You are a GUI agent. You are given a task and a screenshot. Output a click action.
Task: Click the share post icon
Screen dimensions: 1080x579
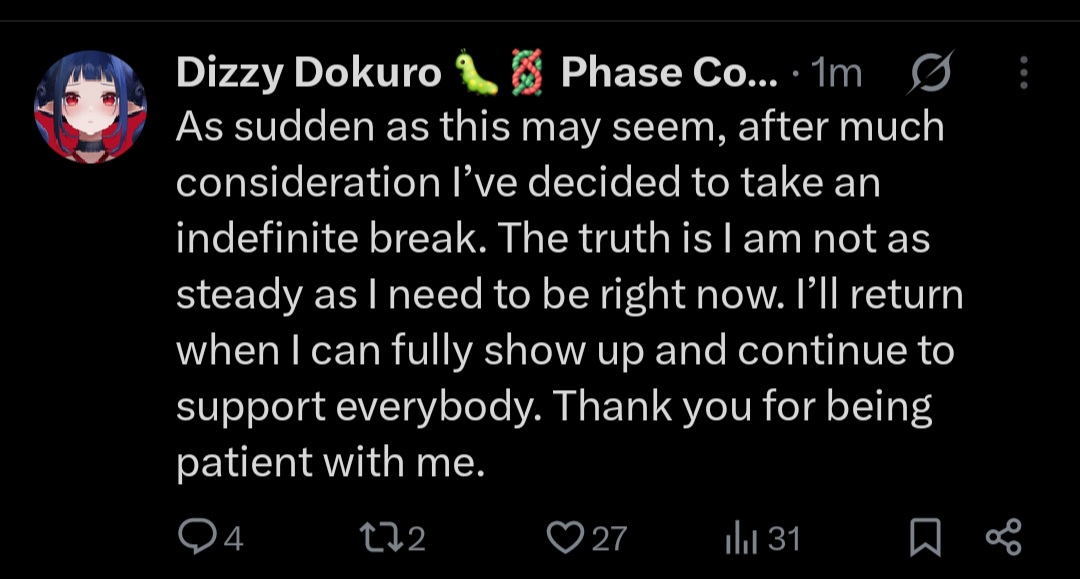(1004, 538)
